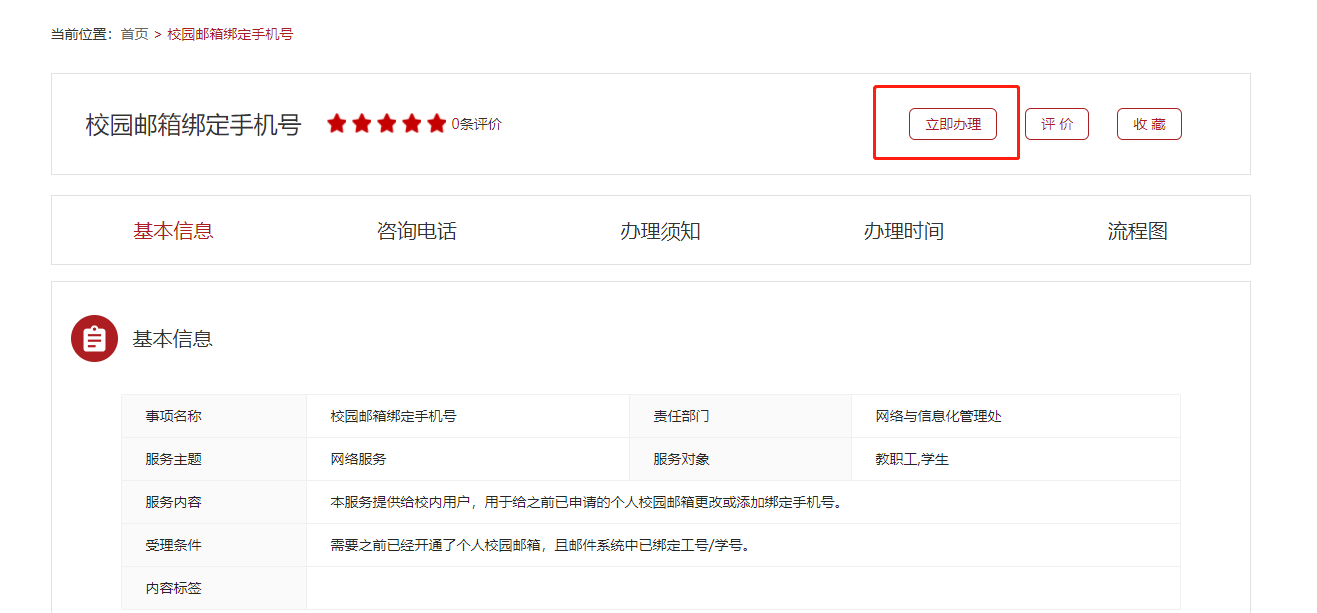This screenshot has width=1317, height=613.
Task: Open the 办理时间 tab
Action: pos(904,231)
